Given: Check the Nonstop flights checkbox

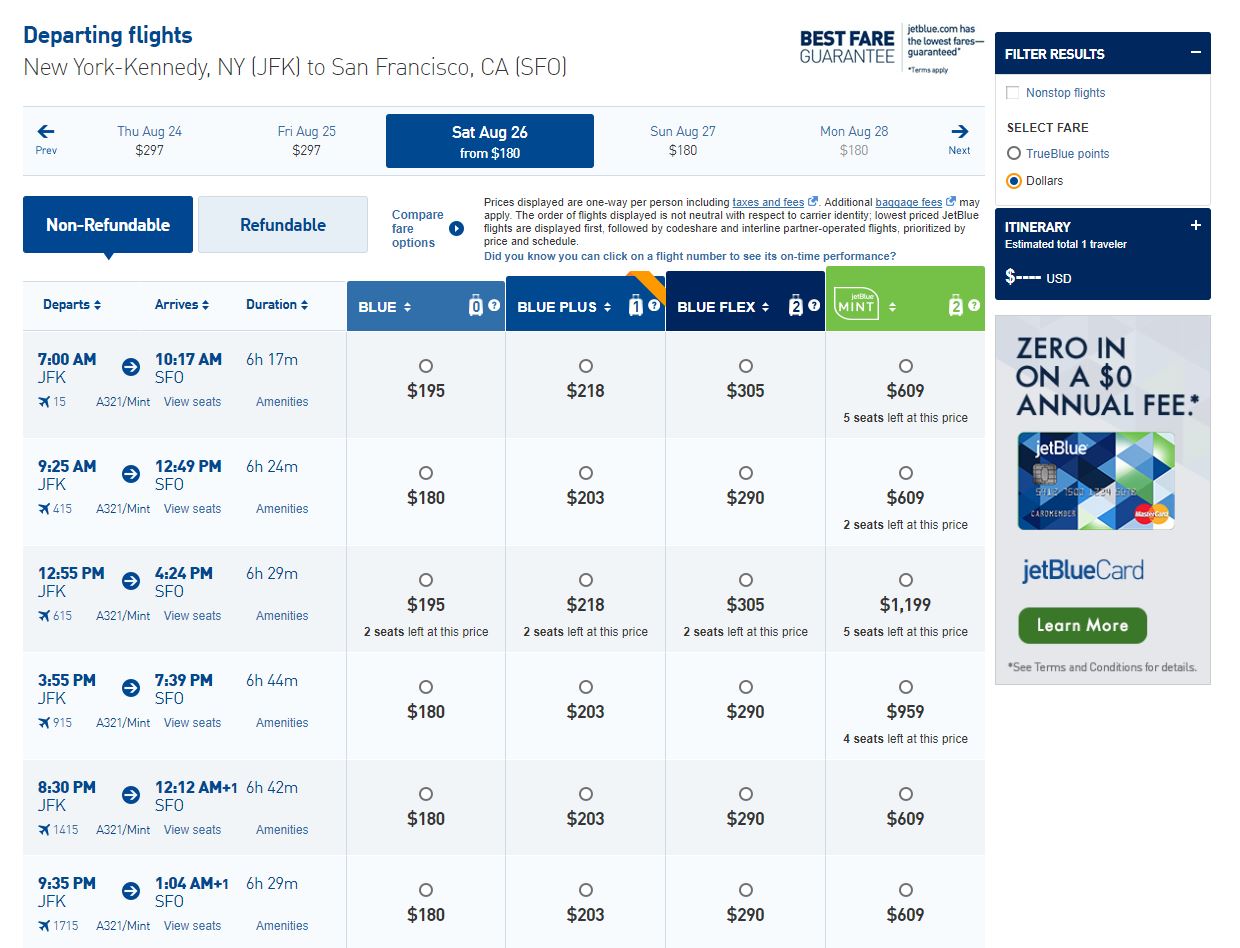Looking at the screenshot, I should click(1013, 93).
